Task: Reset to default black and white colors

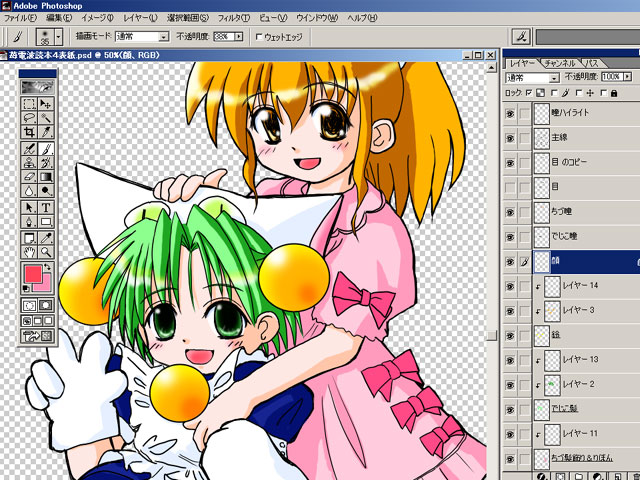Action: [26, 289]
